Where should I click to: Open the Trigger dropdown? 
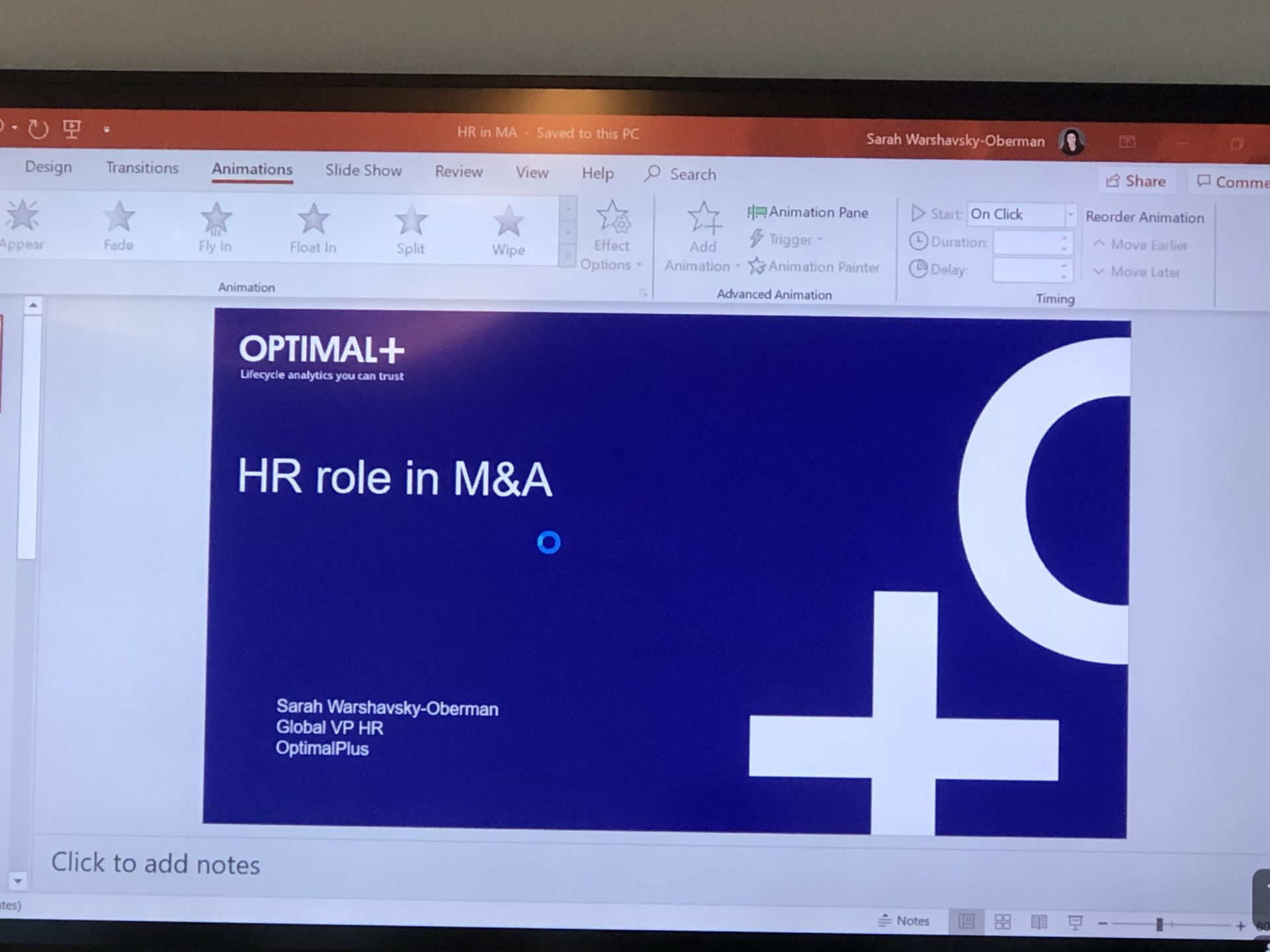(786, 239)
